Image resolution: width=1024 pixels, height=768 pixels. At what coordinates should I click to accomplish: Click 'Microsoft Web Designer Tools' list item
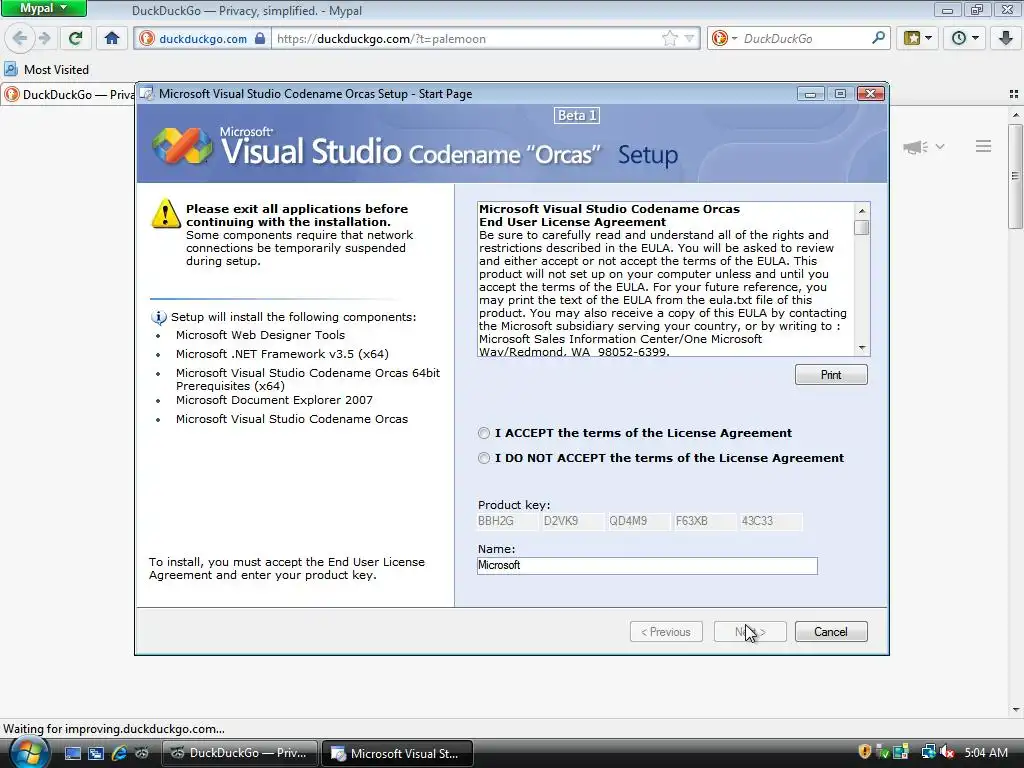click(260, 335)
